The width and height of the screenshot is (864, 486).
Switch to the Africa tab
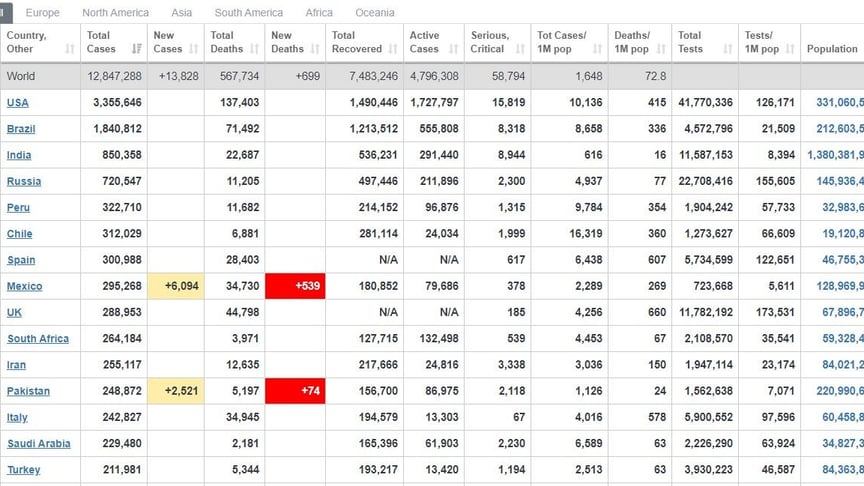[319, 13]
